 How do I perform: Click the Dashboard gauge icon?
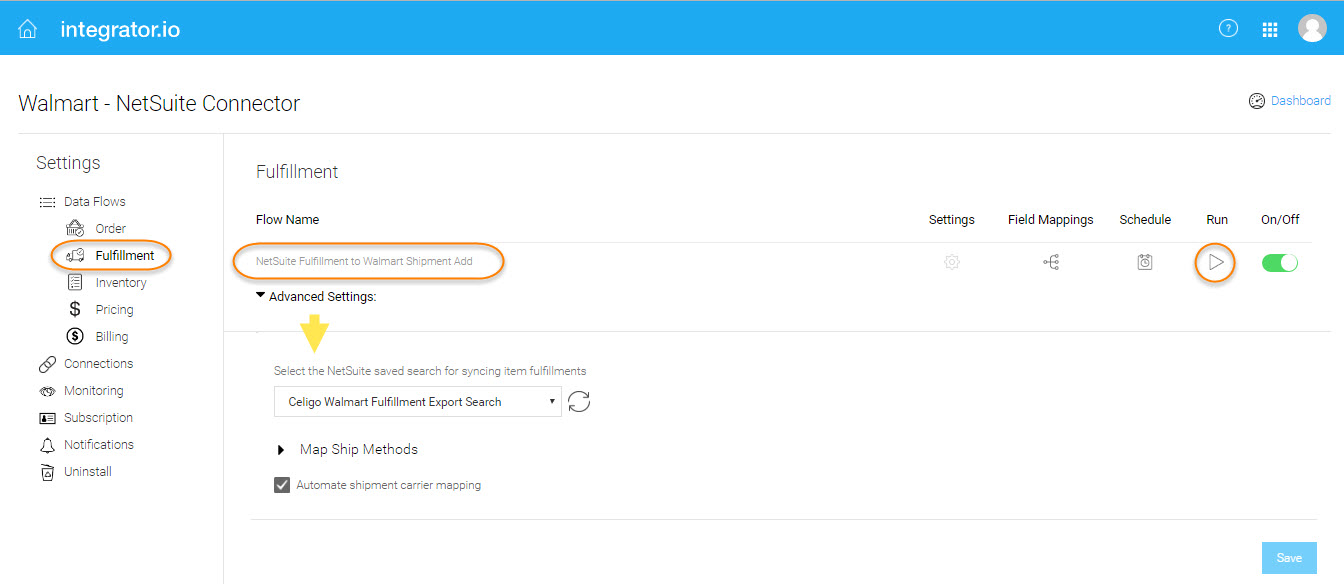pos(1257,101)
